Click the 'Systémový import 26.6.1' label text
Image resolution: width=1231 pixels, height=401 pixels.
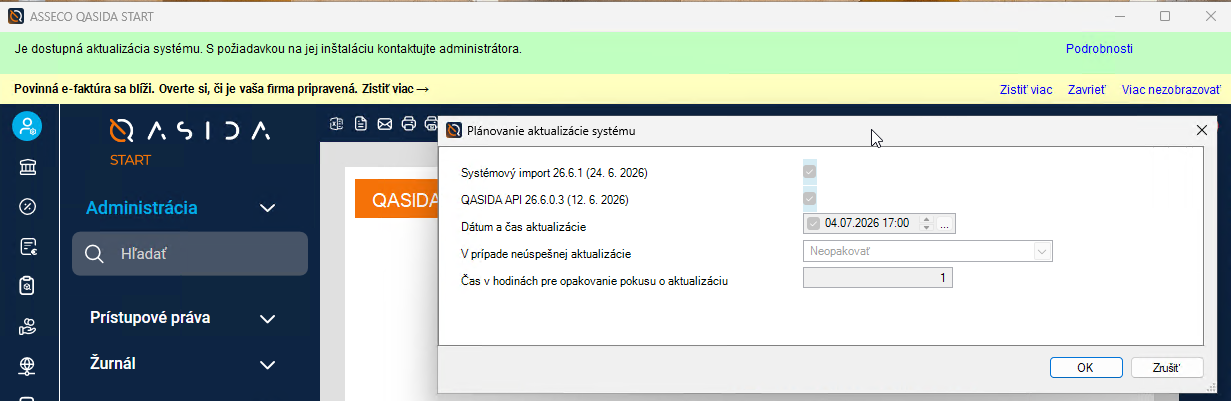(554, 173)
